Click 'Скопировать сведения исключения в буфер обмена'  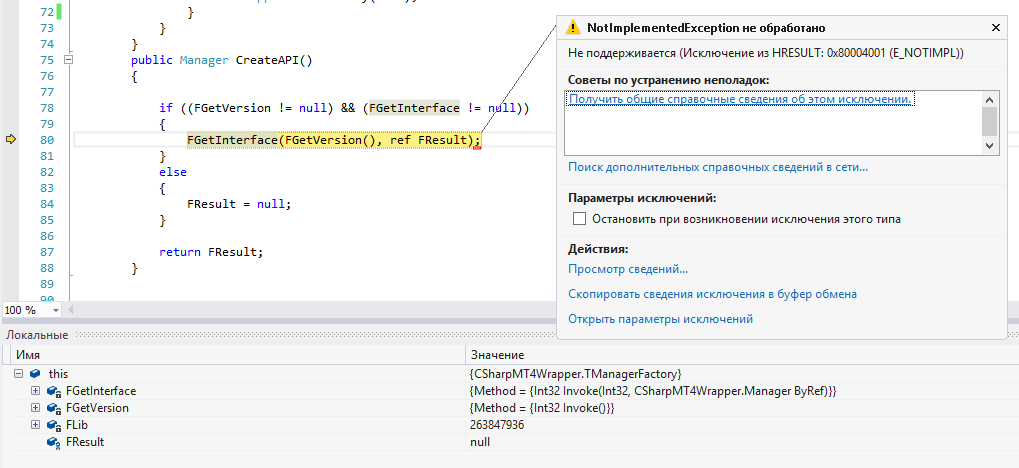[712, 294]
